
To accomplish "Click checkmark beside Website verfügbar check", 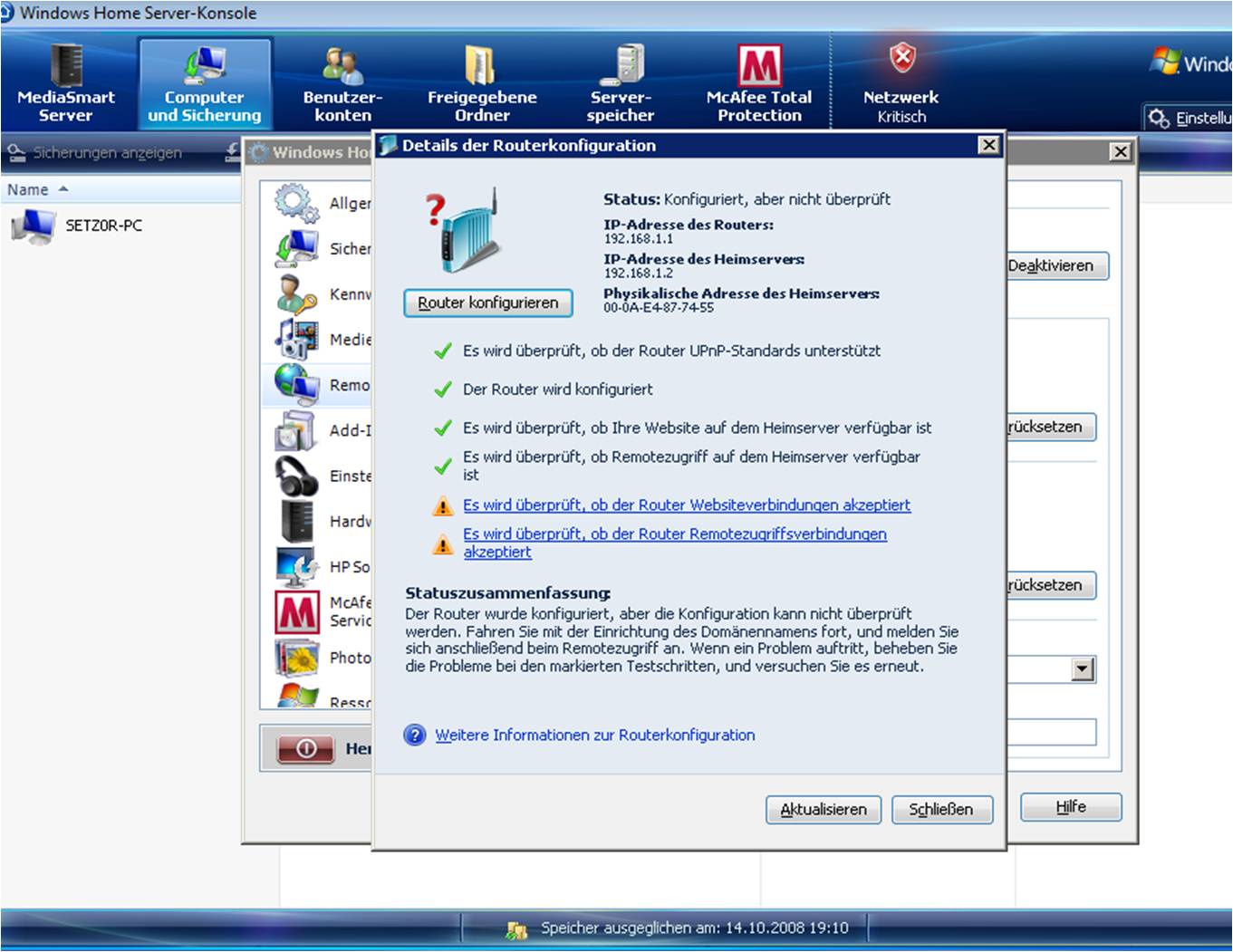I will [x=443, y=428].
